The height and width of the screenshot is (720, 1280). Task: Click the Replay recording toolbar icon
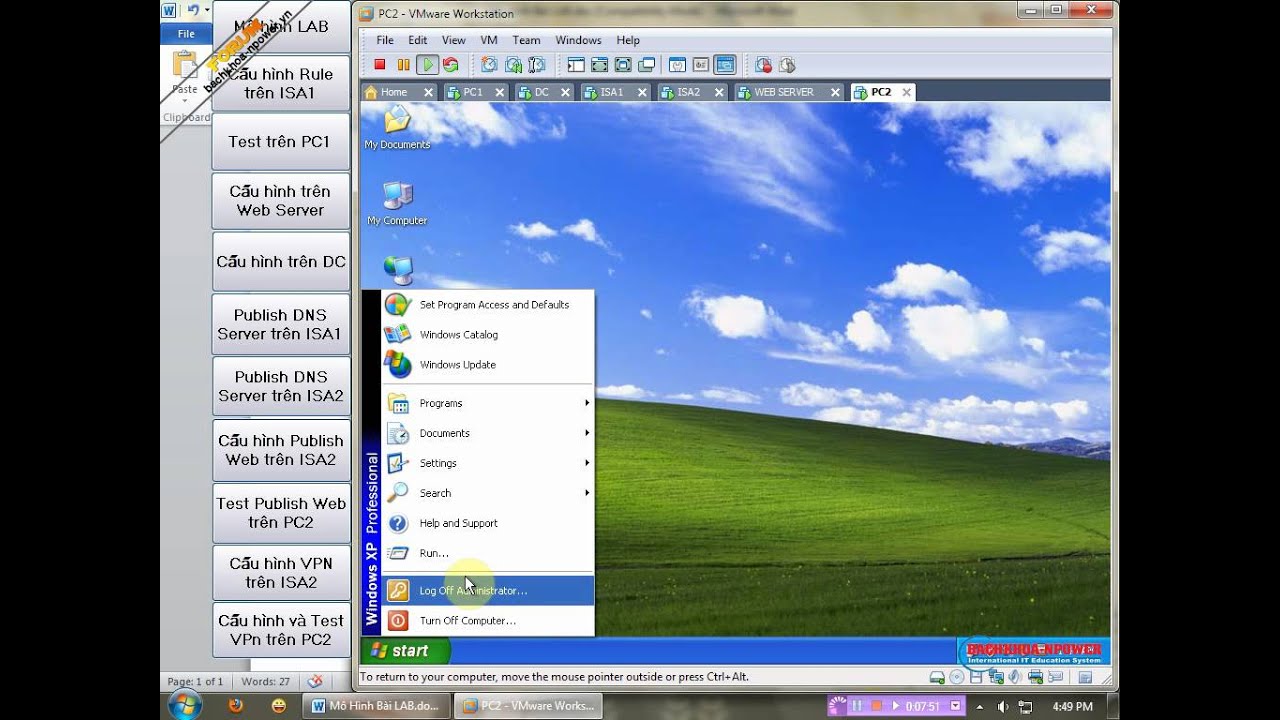[x=787, y=65]
